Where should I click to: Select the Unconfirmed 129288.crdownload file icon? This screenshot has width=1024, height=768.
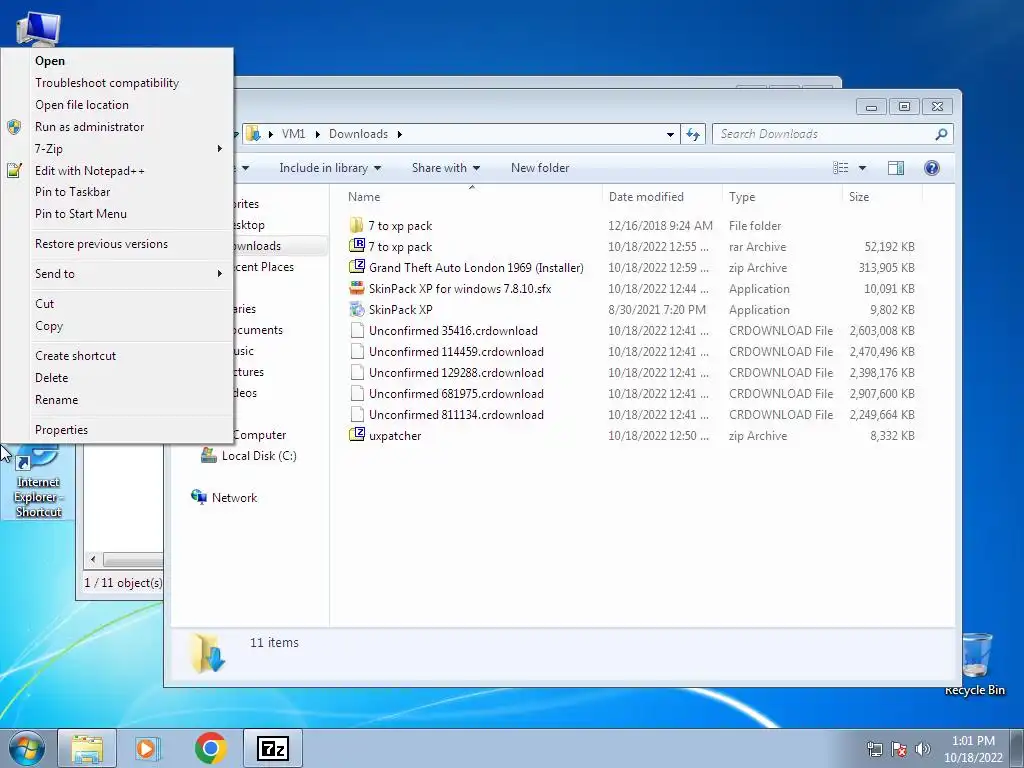point(357,372)
